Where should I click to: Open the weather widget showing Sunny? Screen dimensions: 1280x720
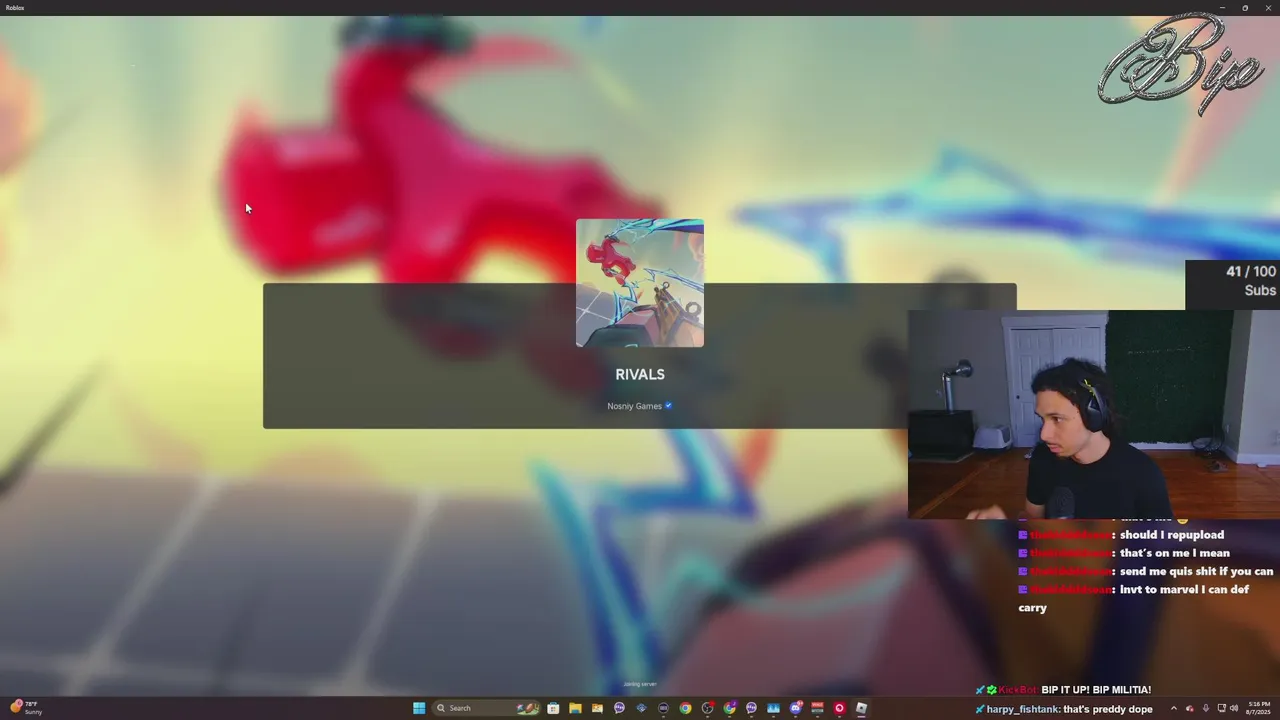pos(24,708)
